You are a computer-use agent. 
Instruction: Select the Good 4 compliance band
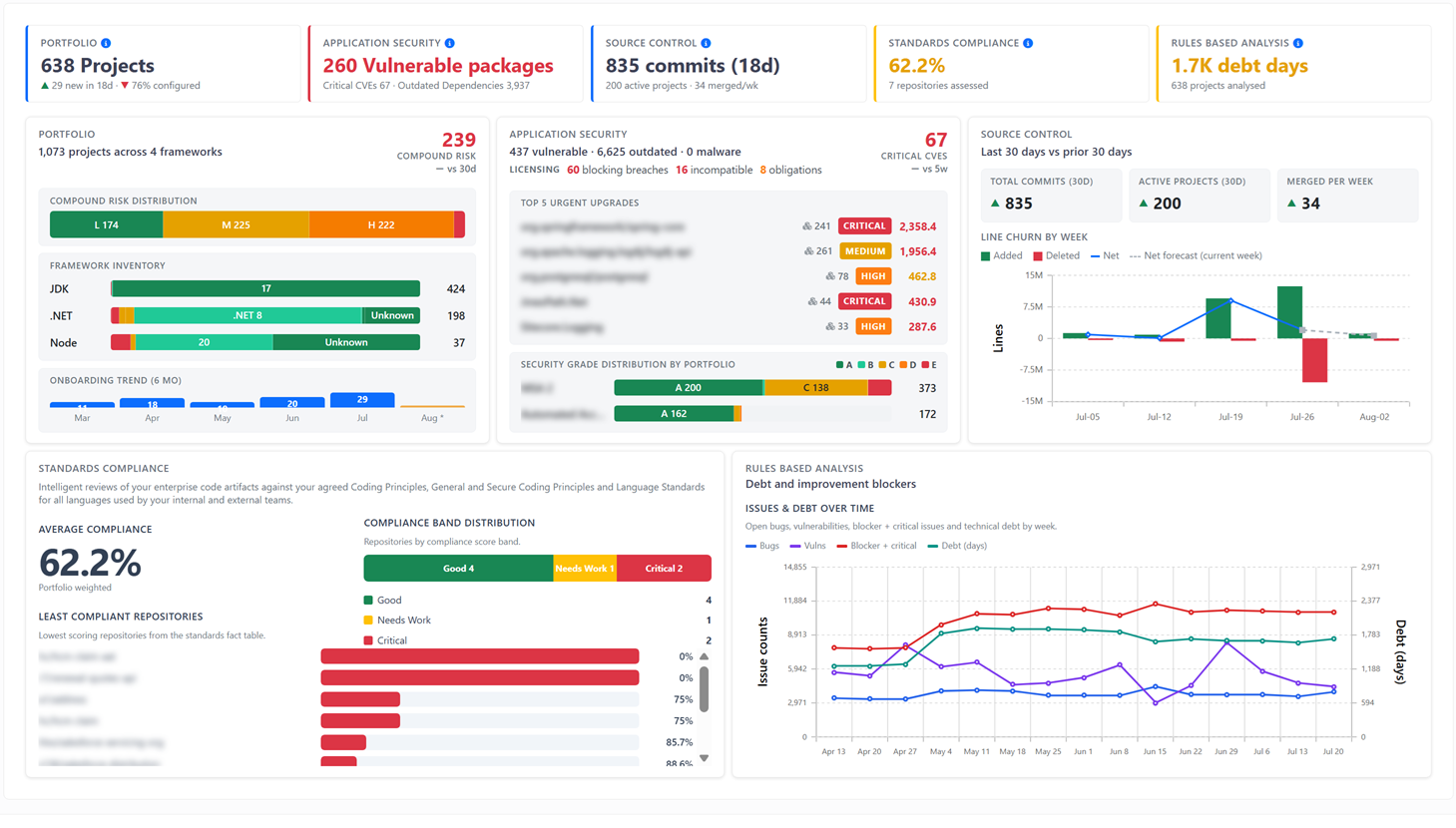458,569
